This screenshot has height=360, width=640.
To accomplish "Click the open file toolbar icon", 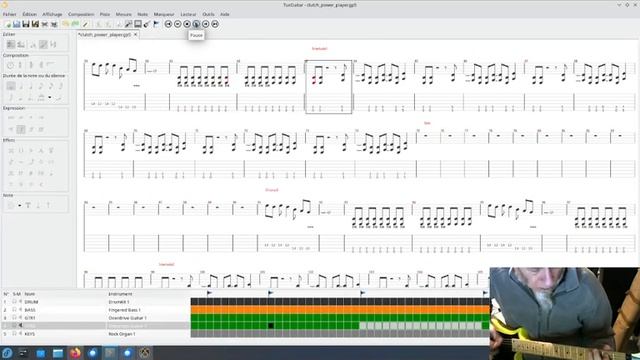I will 16,24.
